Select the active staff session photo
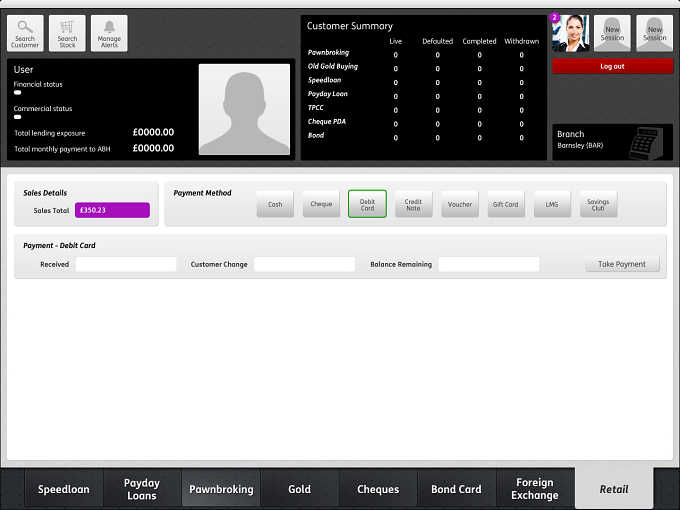Screen dimensions: 680x510 pos(570,33)
